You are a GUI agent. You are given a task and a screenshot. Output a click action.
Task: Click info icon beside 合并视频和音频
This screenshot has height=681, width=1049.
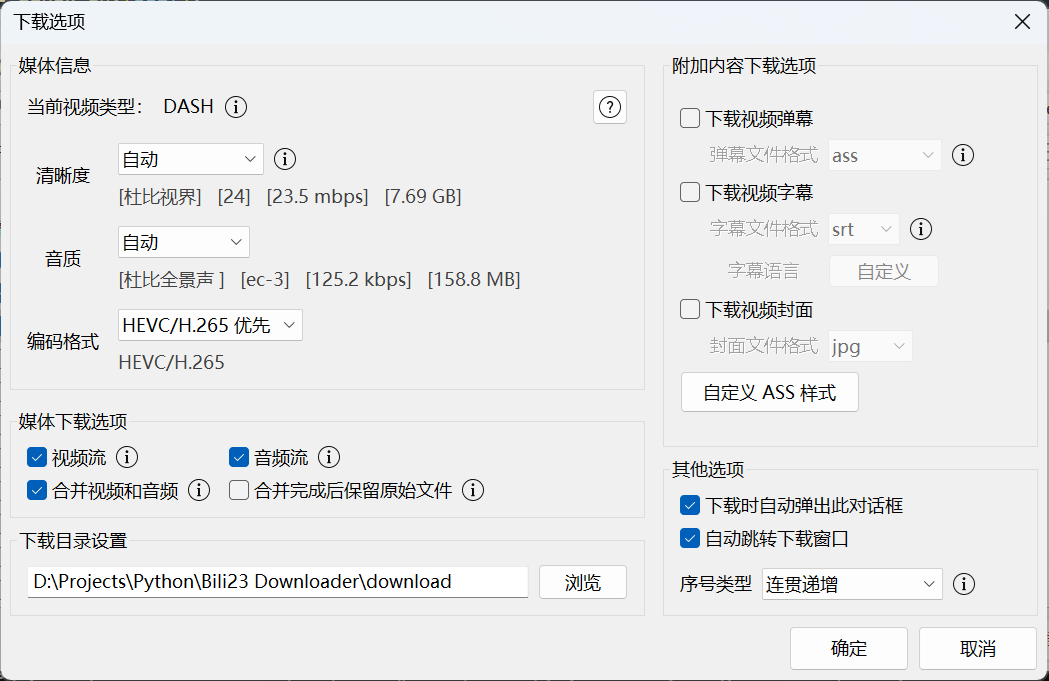[199, 490]
